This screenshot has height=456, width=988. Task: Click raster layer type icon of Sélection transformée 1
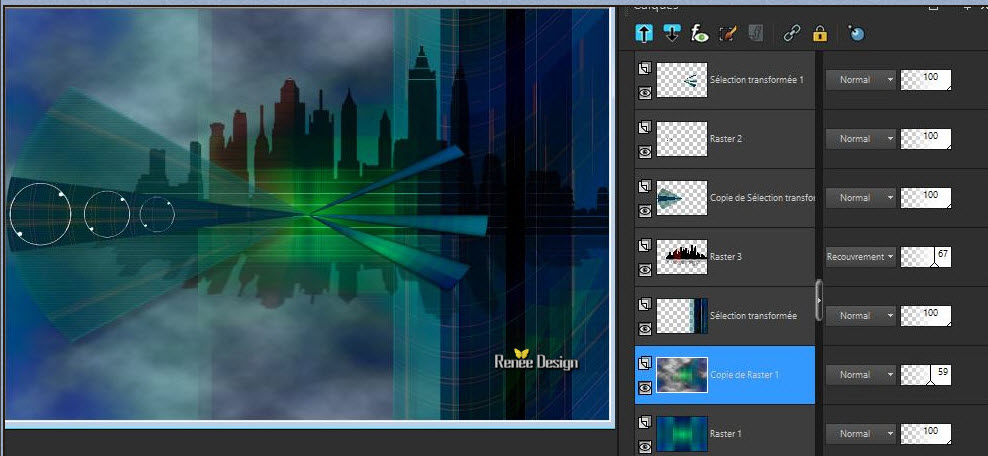645,69
